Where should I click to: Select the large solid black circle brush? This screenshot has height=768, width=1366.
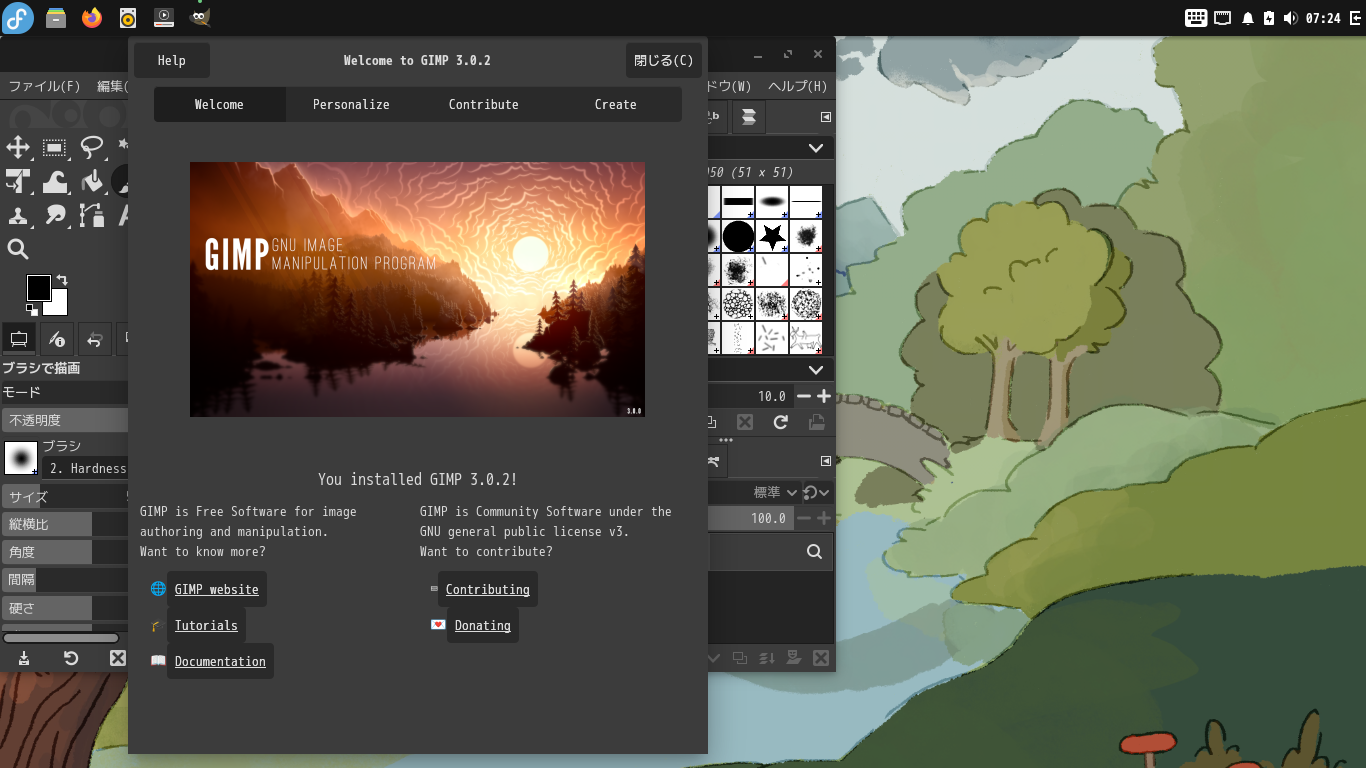tap(738, 237)
